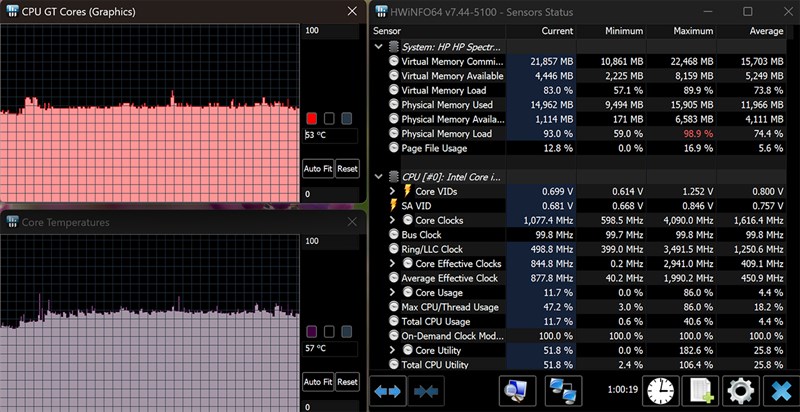Expand the Core VIDs row
Viewport: 800px width, 412px height.
tap(392, 191)
